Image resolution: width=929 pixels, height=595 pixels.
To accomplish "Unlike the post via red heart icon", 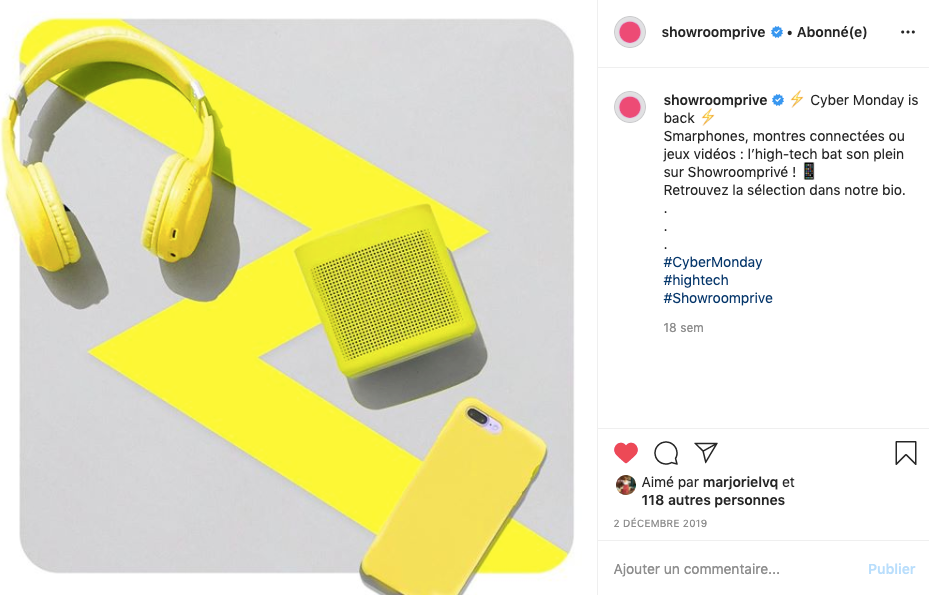I will [626, 453].
